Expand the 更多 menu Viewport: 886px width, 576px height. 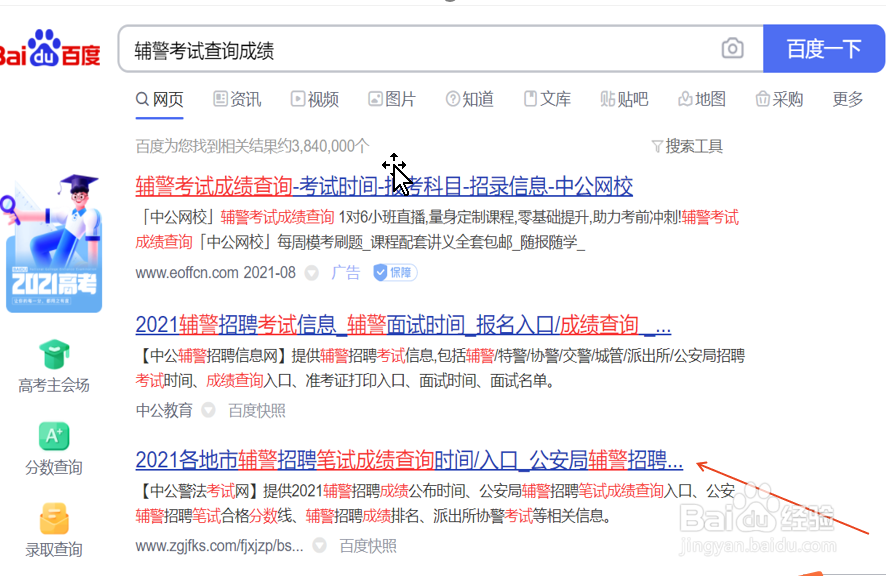point(848,99)
